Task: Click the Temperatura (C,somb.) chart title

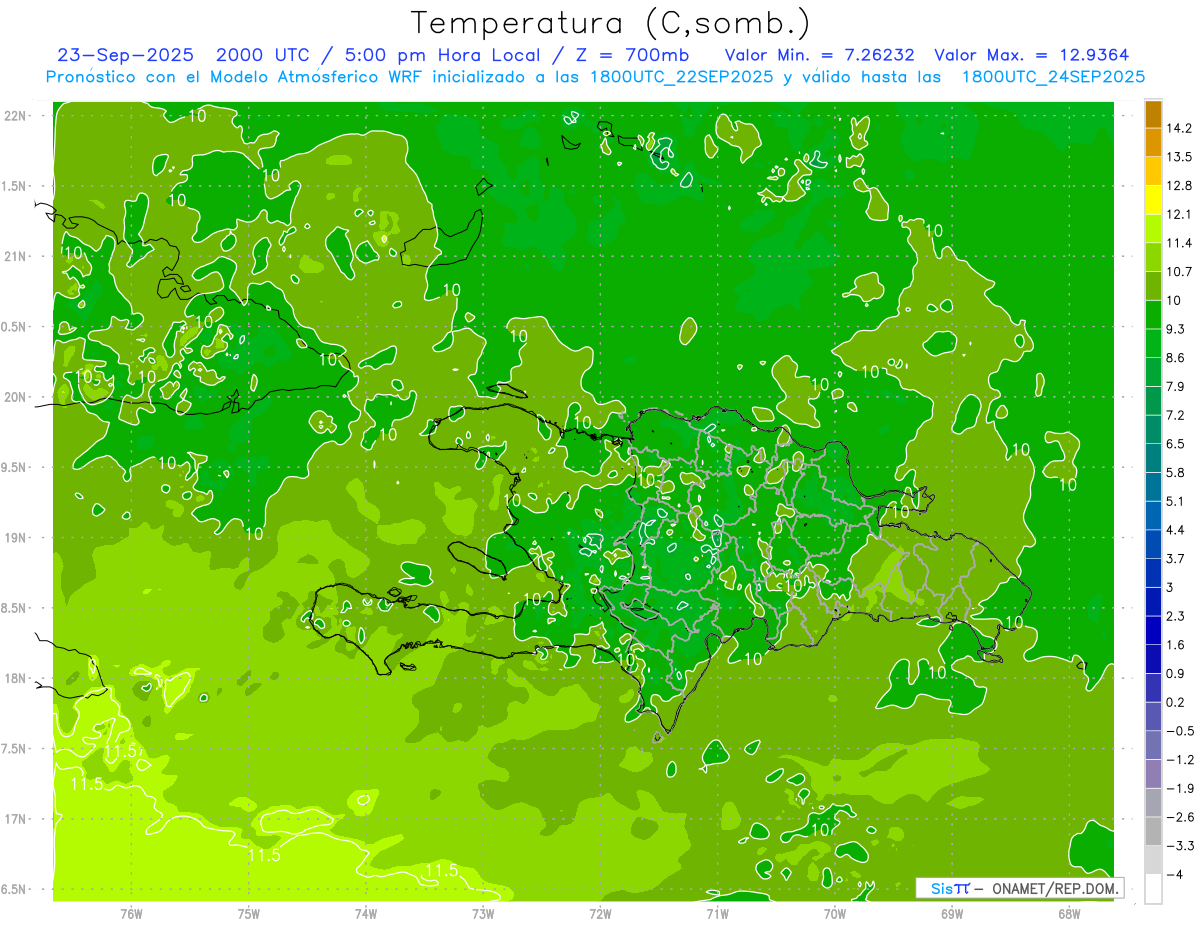Action: click(610, 22)
